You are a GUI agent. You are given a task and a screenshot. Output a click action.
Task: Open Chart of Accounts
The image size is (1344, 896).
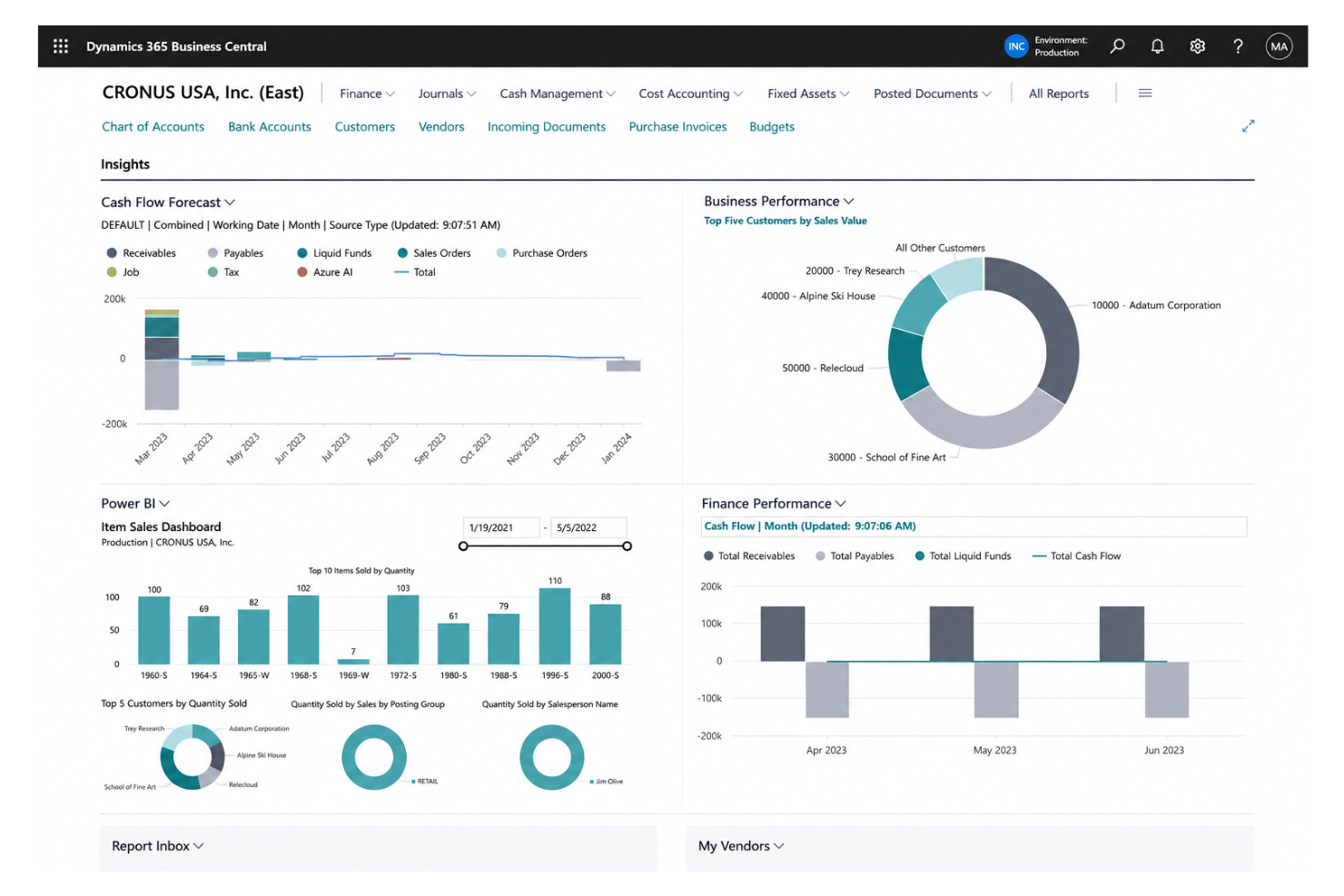pyautogui.click(x=153, y=127)
